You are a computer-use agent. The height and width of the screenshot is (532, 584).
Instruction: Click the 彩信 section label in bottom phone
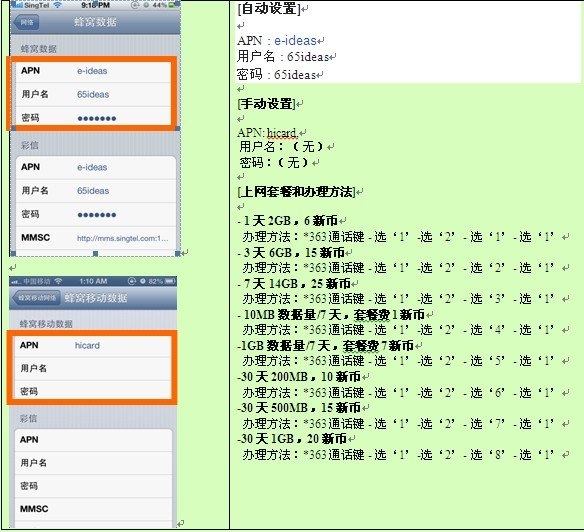pos(28,418)
